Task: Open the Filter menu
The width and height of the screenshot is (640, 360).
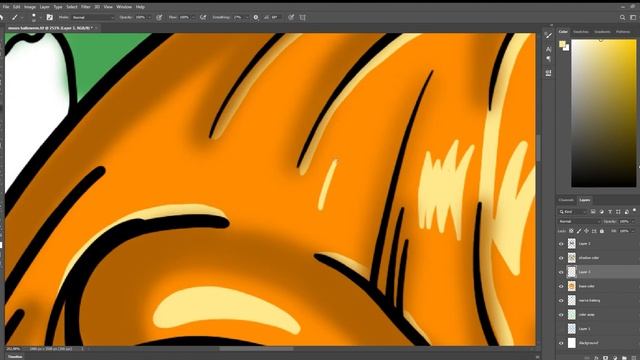Action: 85,7
